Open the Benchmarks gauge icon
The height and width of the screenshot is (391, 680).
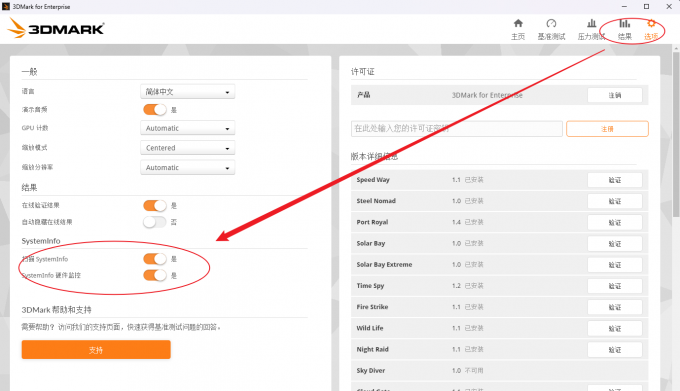click(551, 23)
